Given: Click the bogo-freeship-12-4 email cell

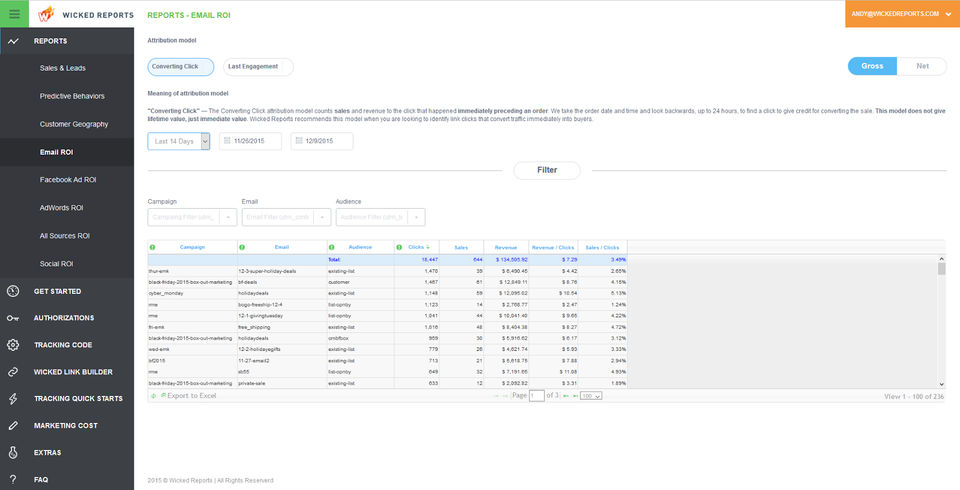Looking at the screenshot, I should (282, 304).
